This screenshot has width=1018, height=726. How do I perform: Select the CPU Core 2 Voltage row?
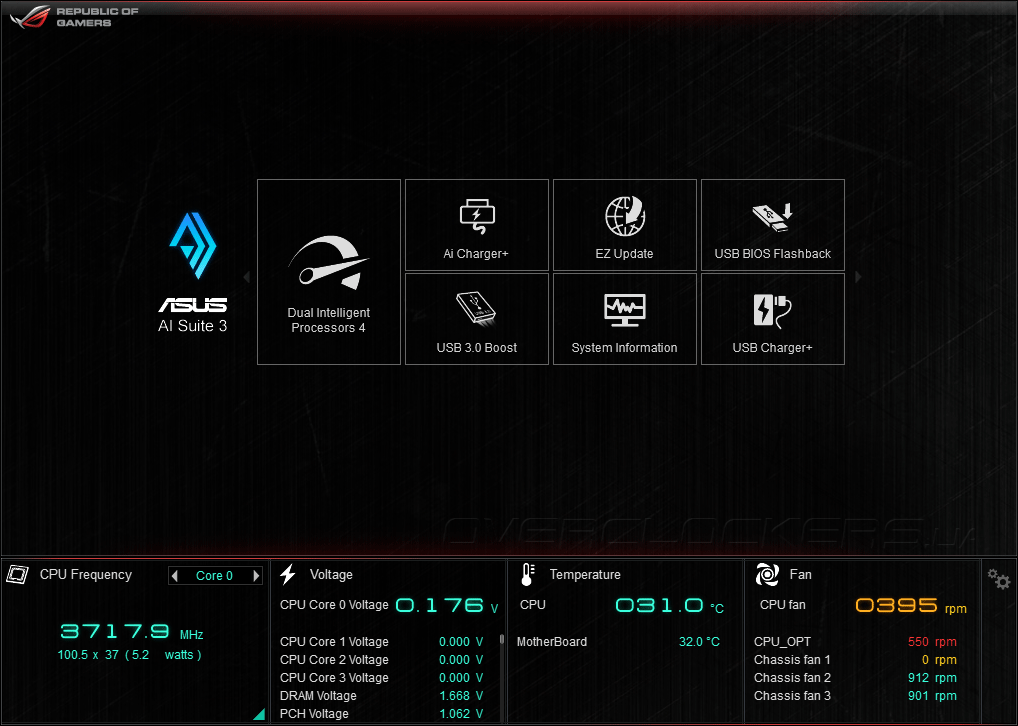click(382, 660)
